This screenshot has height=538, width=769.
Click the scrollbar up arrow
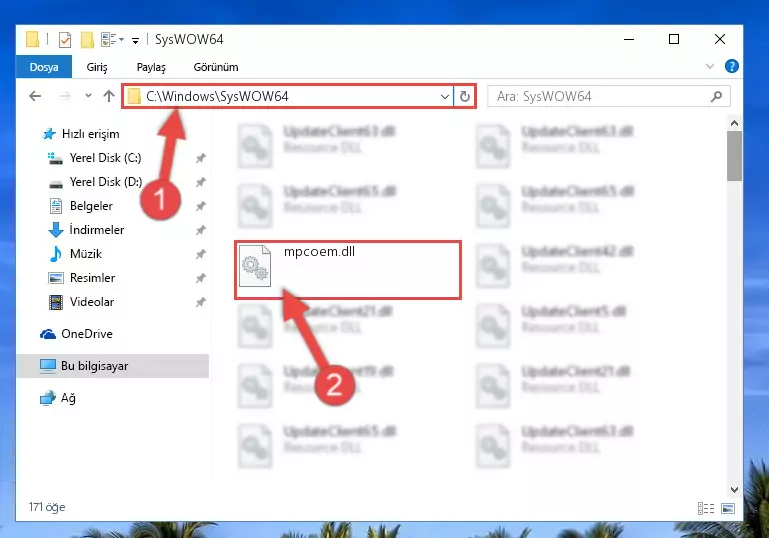pyautogui.click(x=734, y=123)
